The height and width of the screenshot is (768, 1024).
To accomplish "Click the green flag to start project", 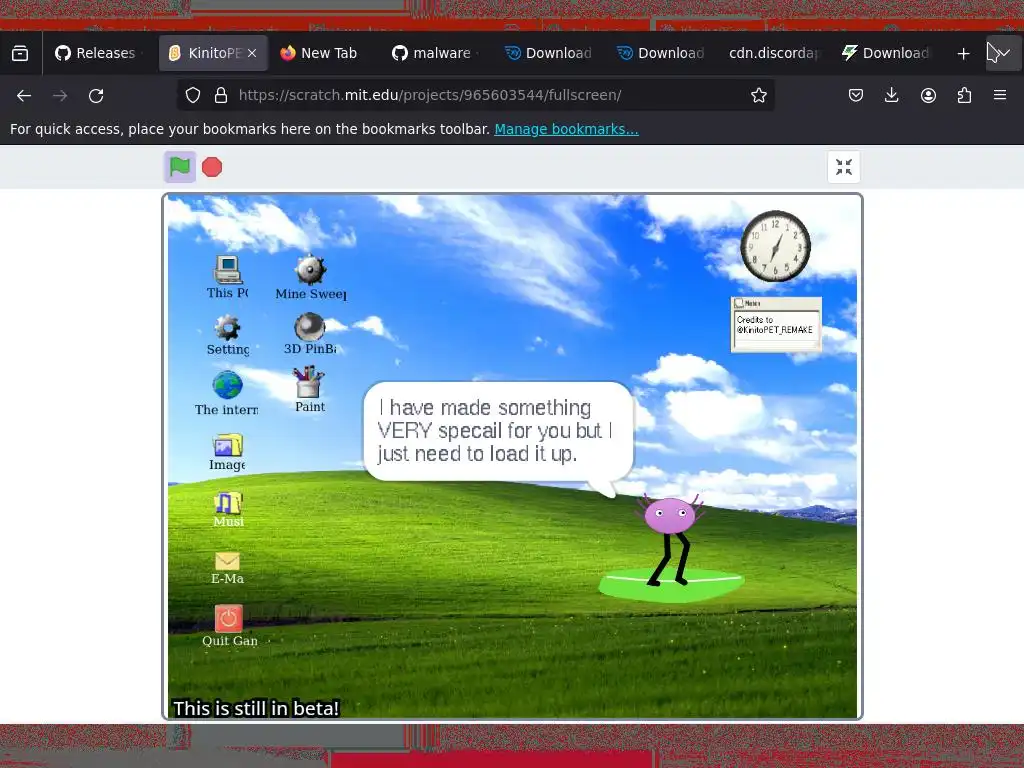I will point(180,167).
